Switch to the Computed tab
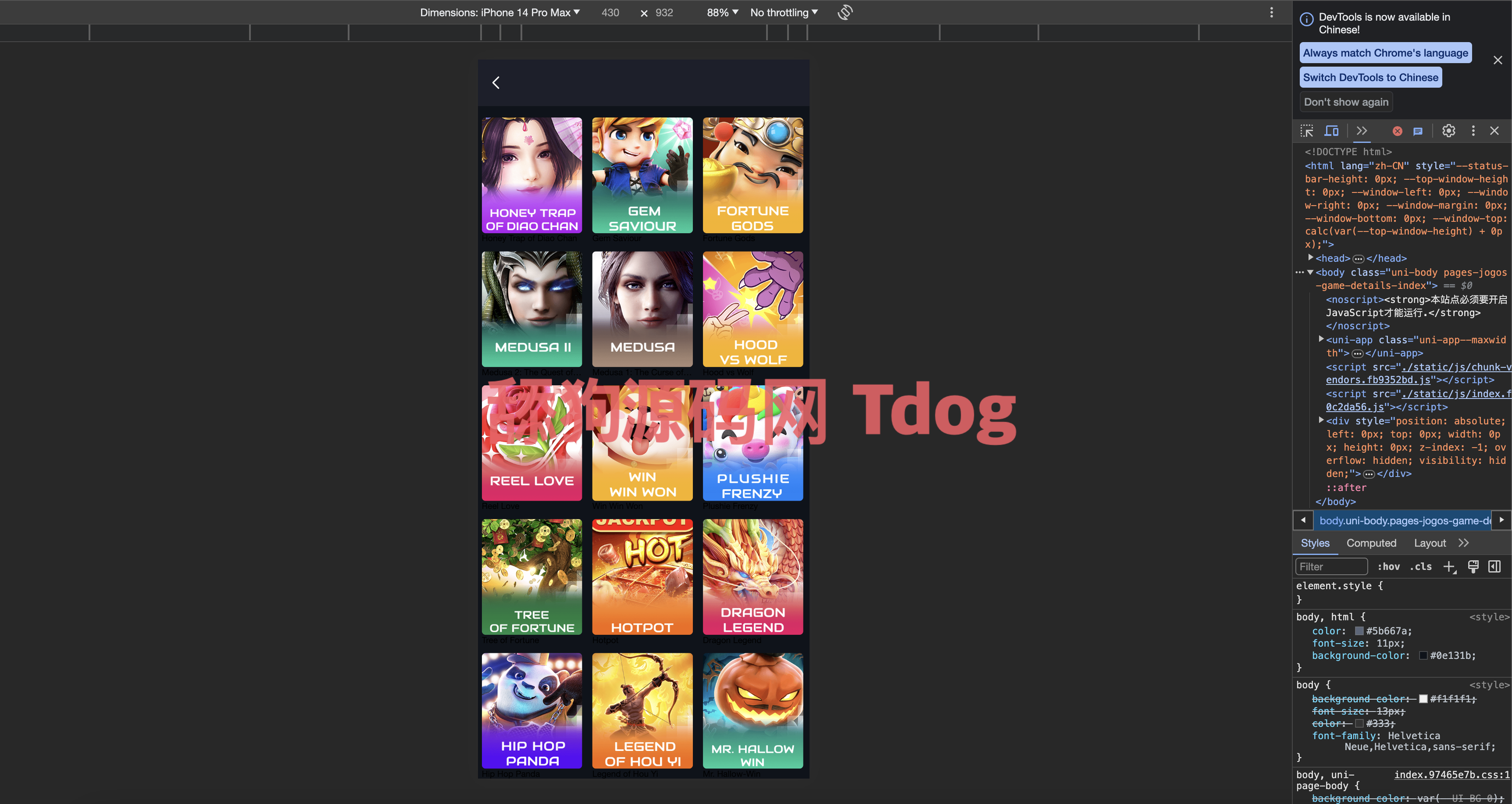 coord(1371,543)
